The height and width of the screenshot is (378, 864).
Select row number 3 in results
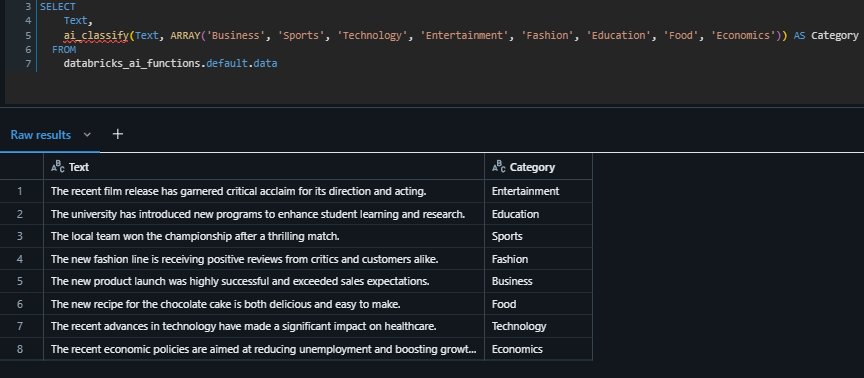20,236
